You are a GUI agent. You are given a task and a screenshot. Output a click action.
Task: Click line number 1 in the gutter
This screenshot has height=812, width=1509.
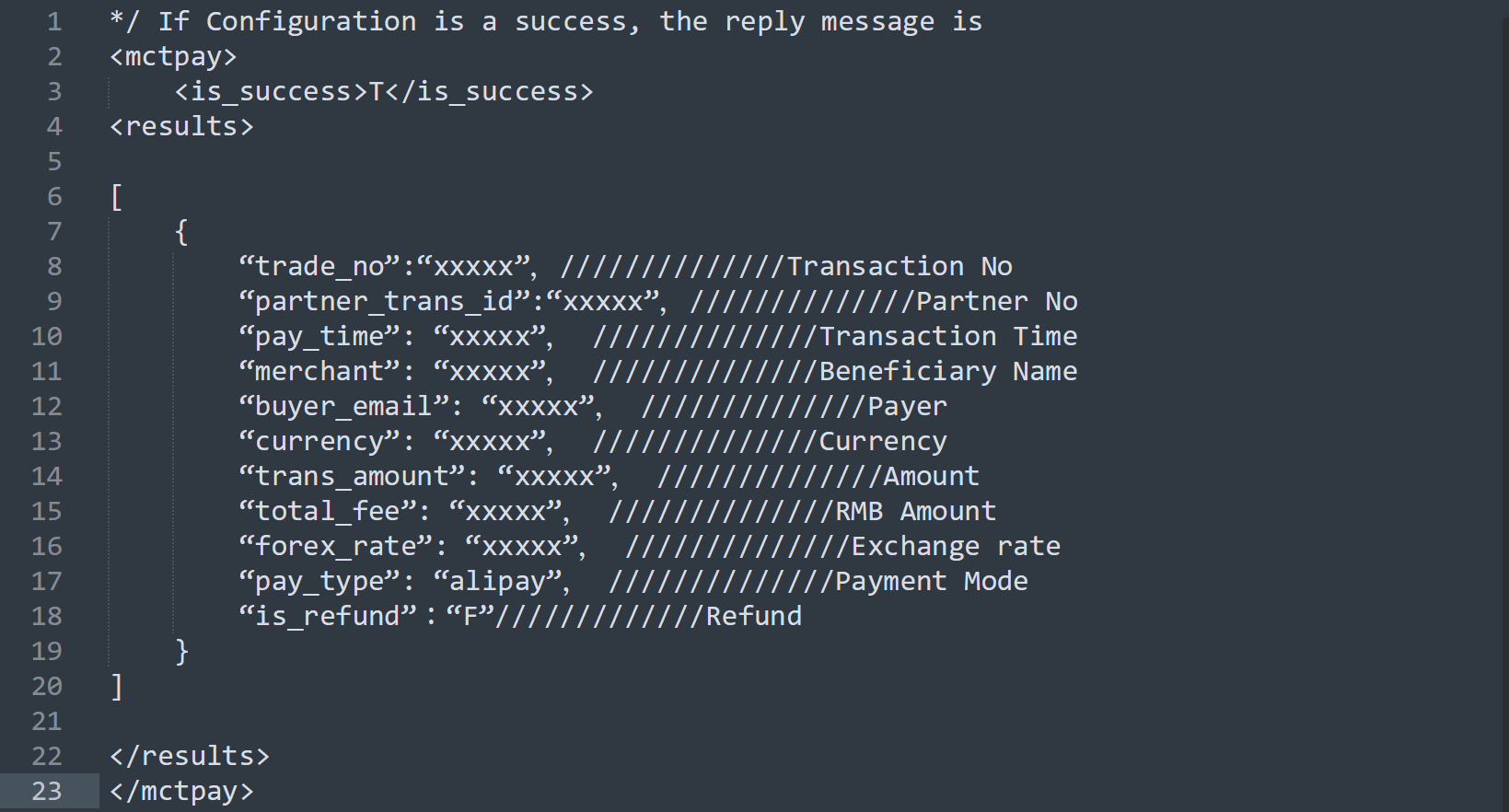(54, 21)
